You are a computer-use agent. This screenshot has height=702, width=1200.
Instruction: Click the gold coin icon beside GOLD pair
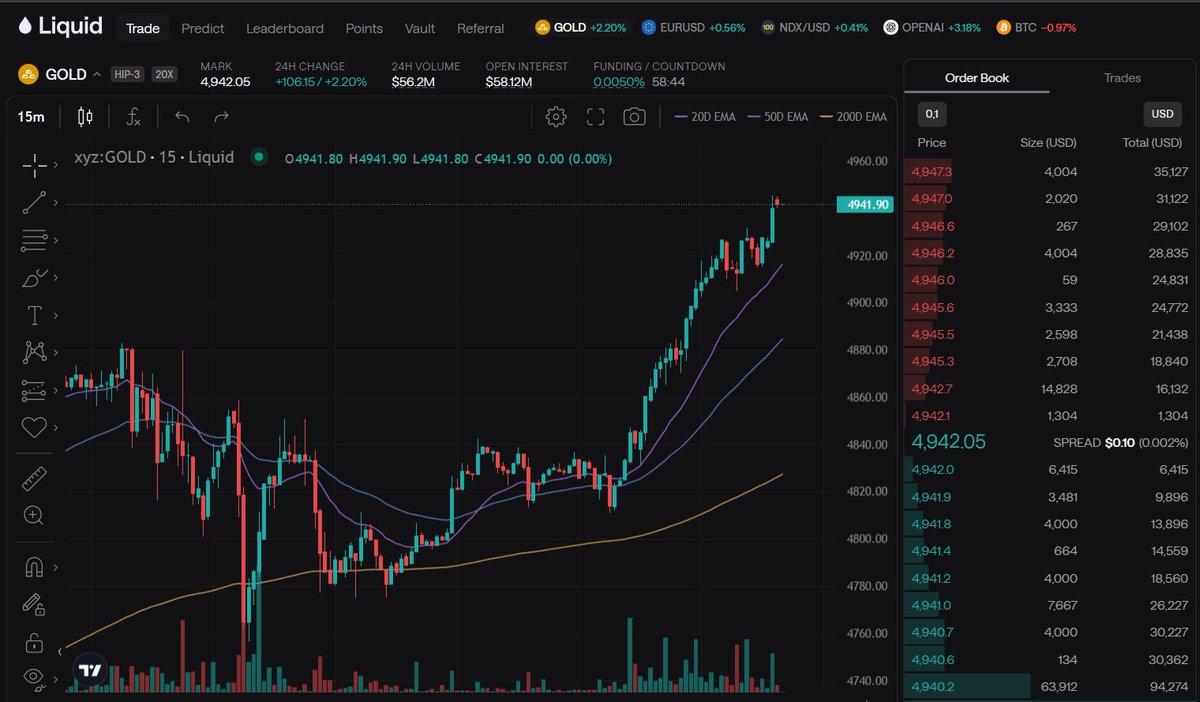(x=28, y=74)
